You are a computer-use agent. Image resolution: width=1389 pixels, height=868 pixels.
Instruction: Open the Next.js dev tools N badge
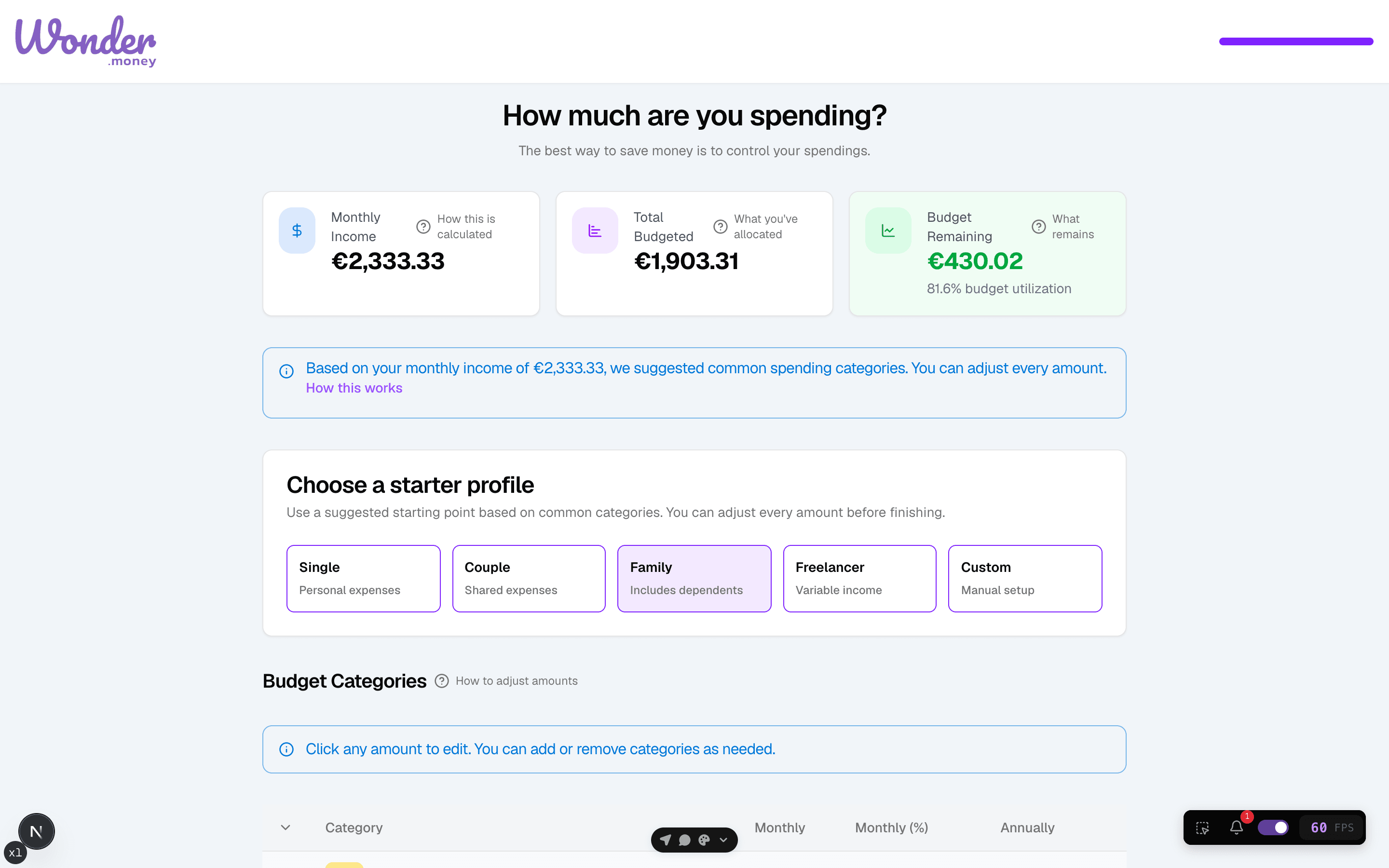36,831
